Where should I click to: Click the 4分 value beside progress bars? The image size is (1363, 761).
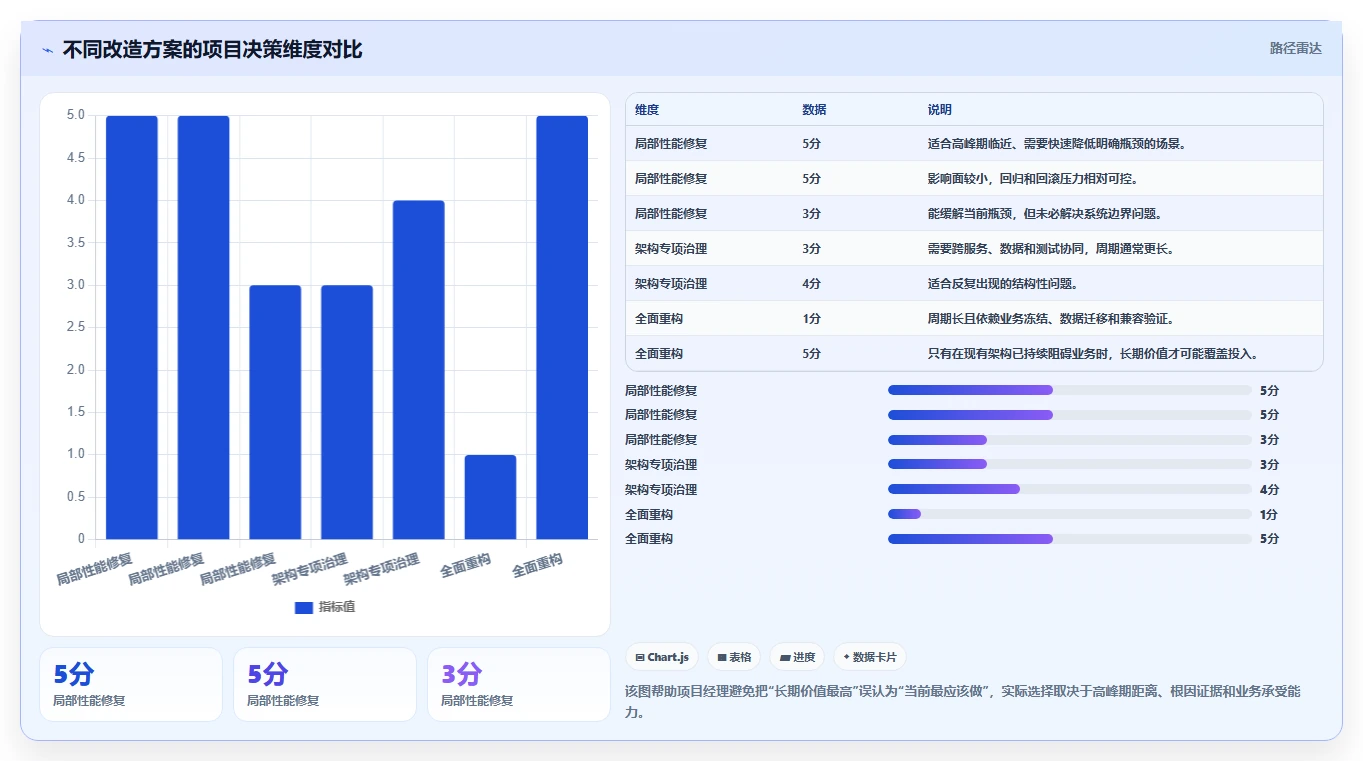click(x=1269, y=490)
